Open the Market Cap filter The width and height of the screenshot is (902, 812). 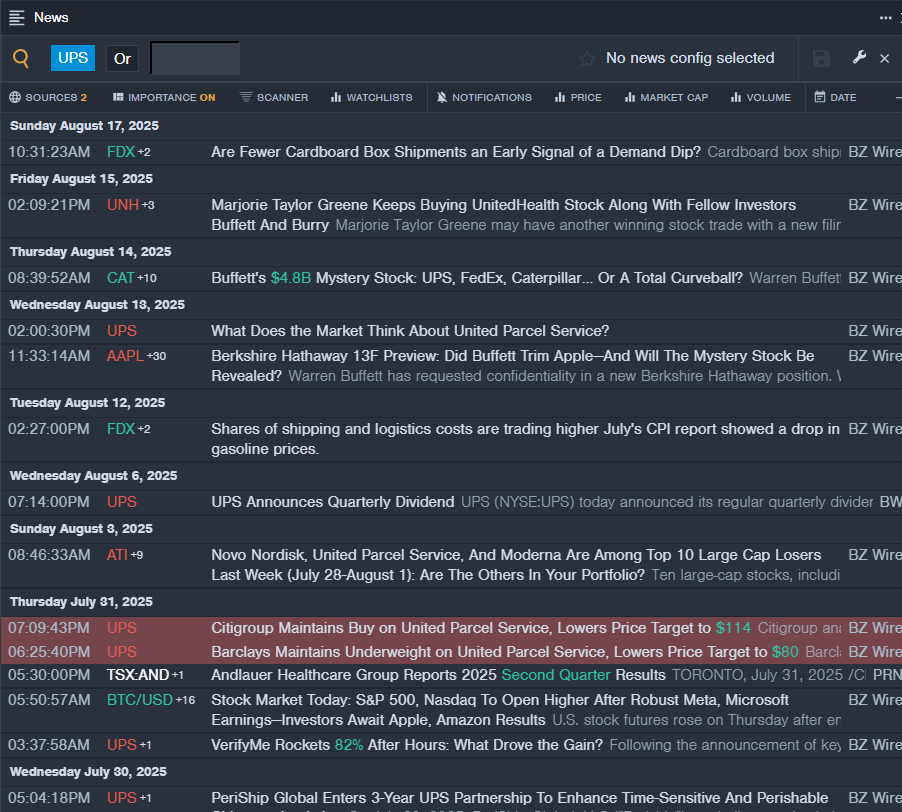tap(666, 97)
